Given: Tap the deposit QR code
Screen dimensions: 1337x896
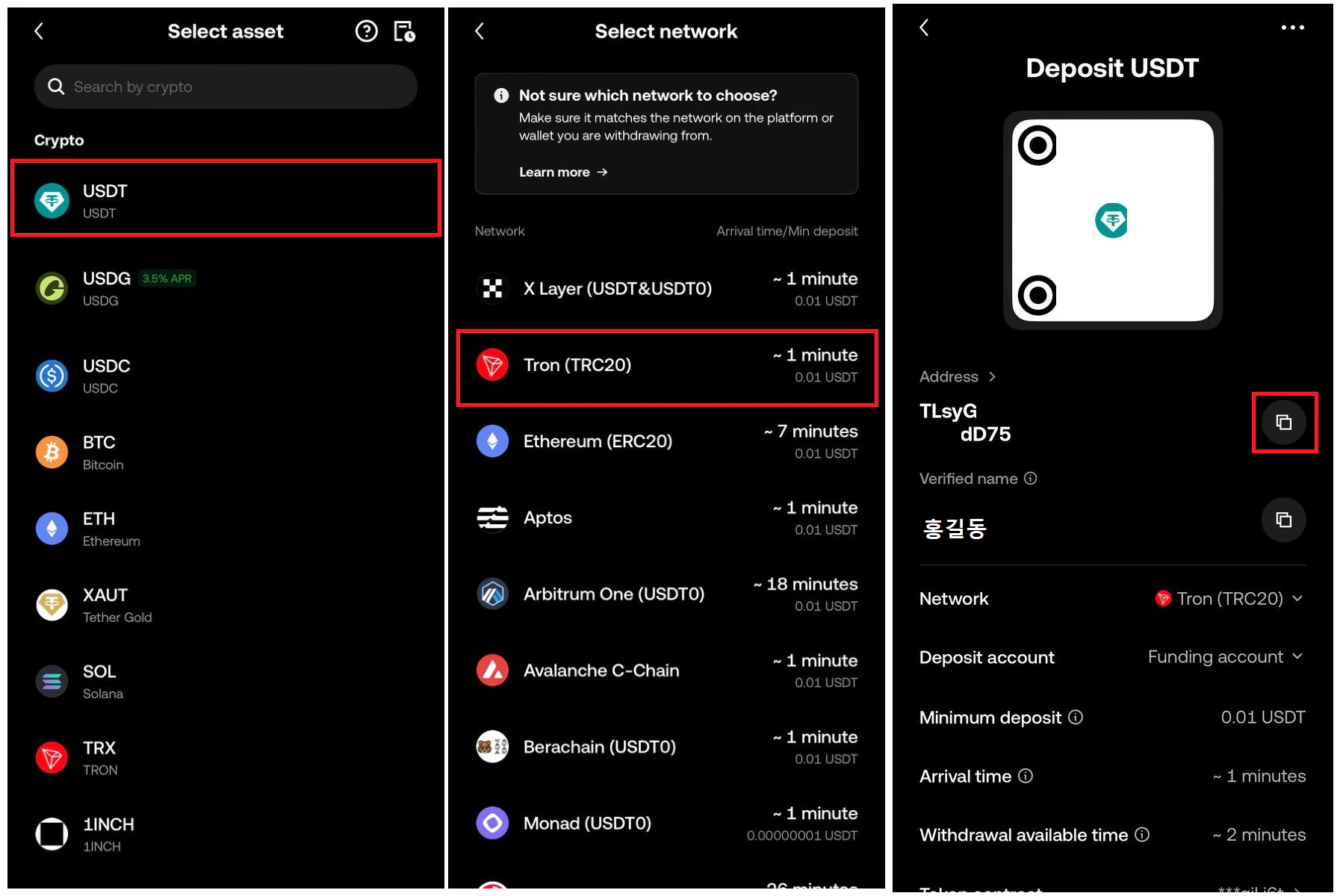Looking at the screenshot, I should click(1112, 220).
